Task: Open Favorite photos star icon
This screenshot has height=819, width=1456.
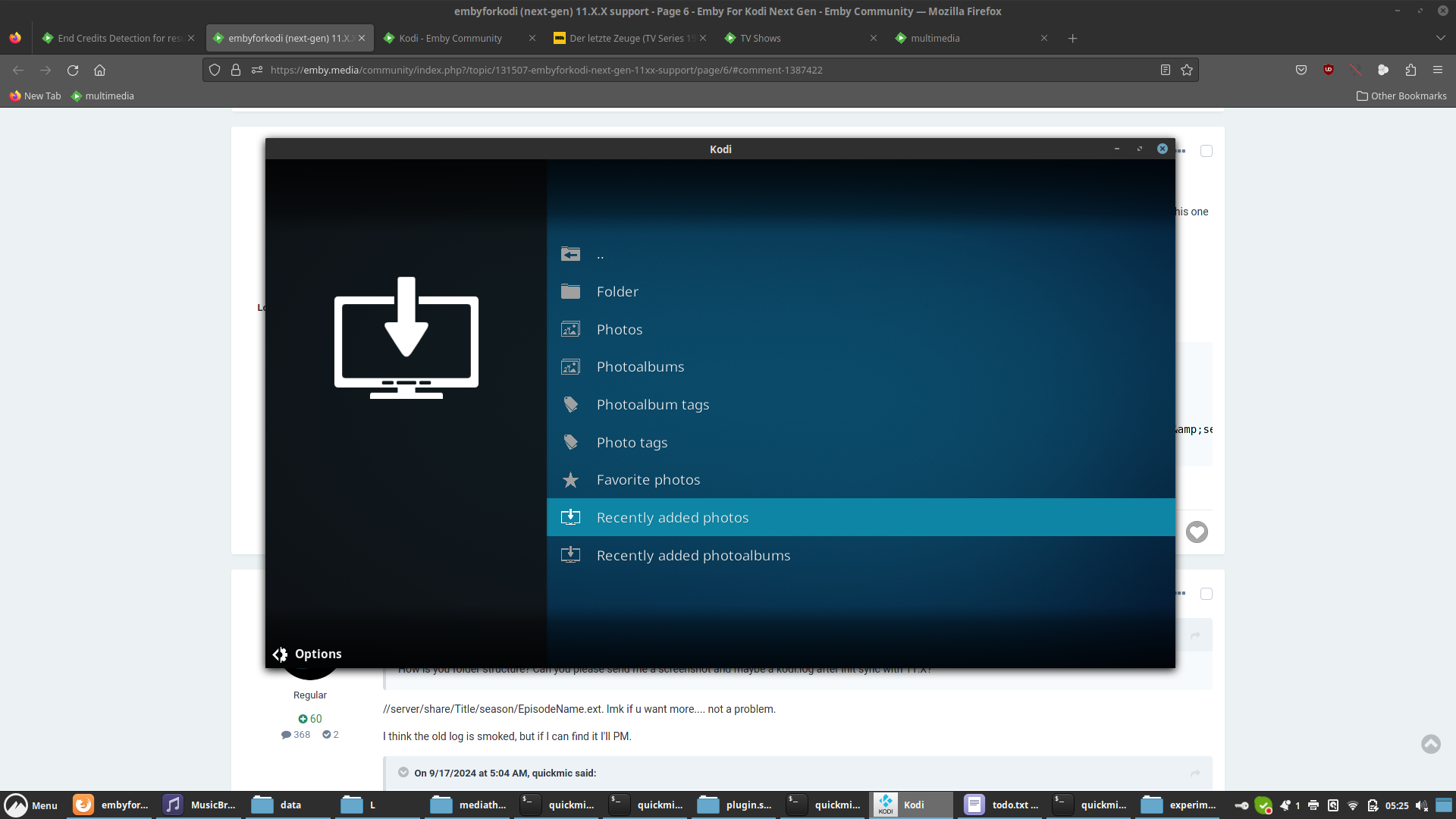Action: click(570, 480)
